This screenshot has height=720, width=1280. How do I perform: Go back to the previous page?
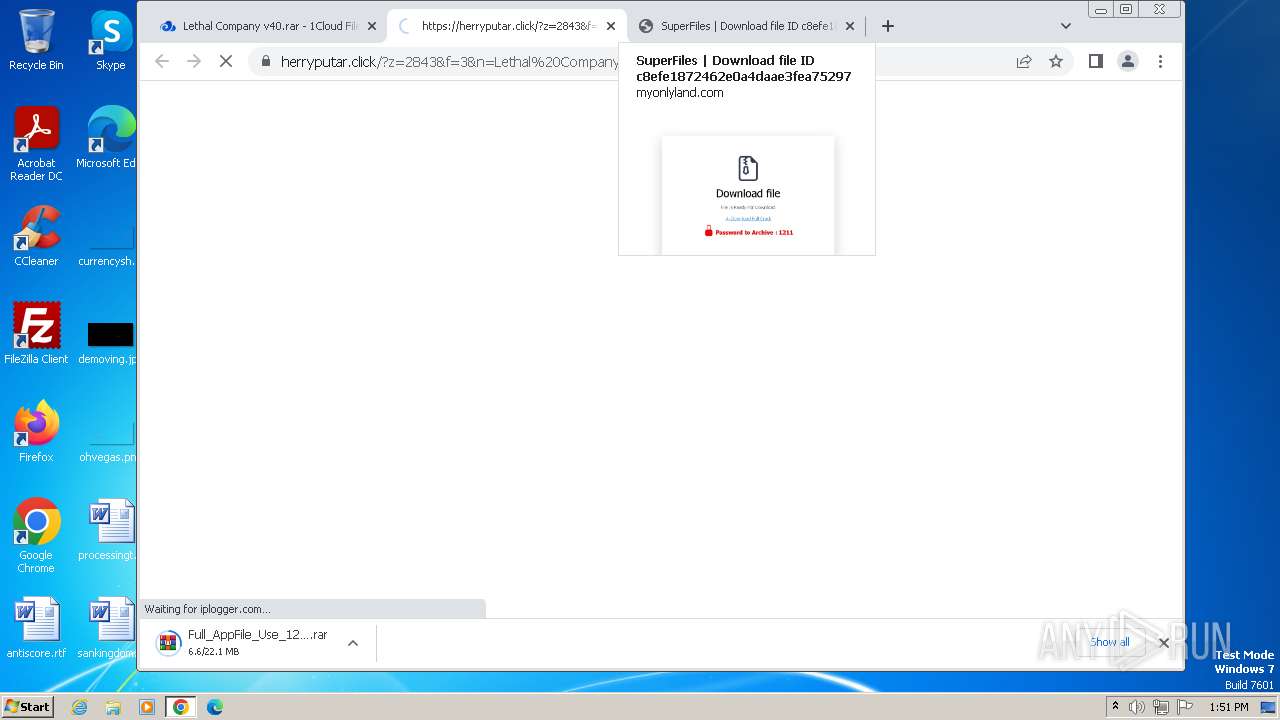(162, 61)
